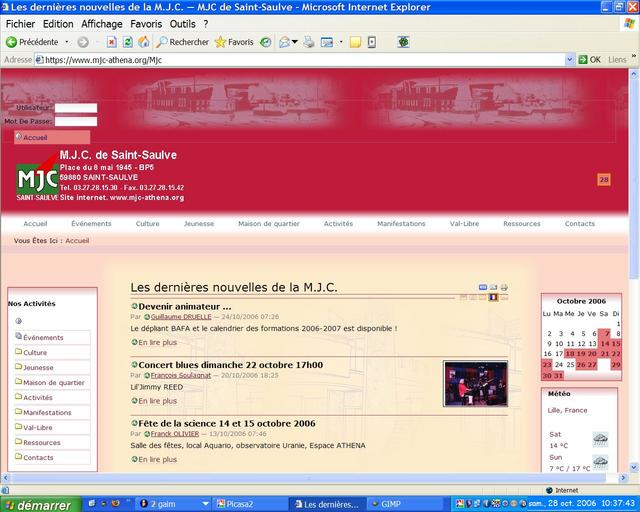The height and width of the screenshot is (512, 640).
Task: Click the OK go button next to address bar
Action: (x=589, y=60)
